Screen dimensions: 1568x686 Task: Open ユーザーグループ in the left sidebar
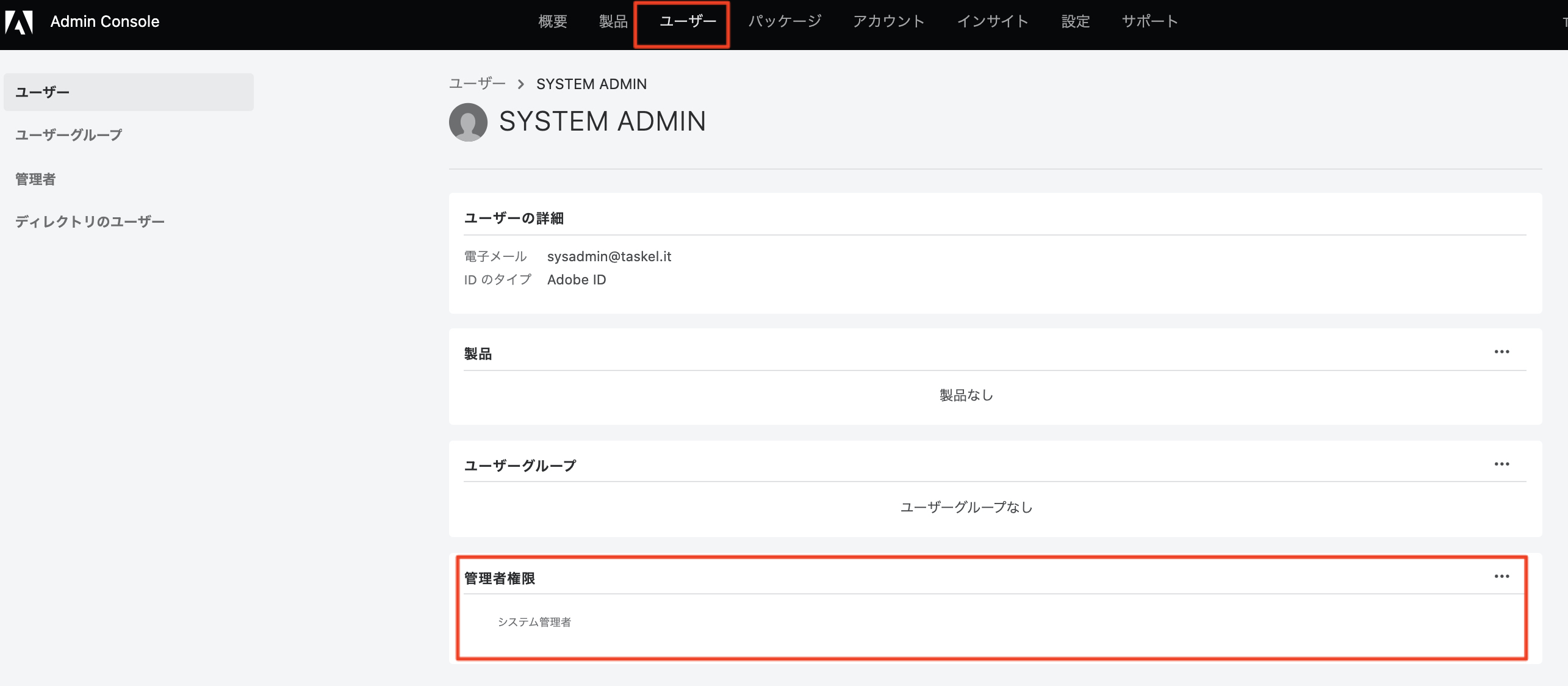(x=69, y=135)
